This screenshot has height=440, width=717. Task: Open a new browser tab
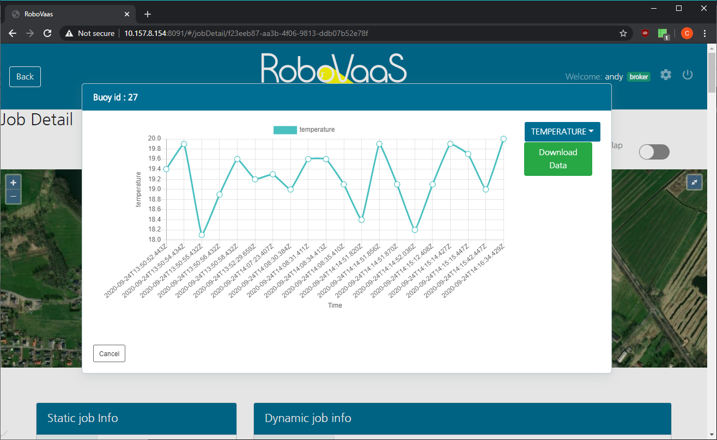click(148, 14)
